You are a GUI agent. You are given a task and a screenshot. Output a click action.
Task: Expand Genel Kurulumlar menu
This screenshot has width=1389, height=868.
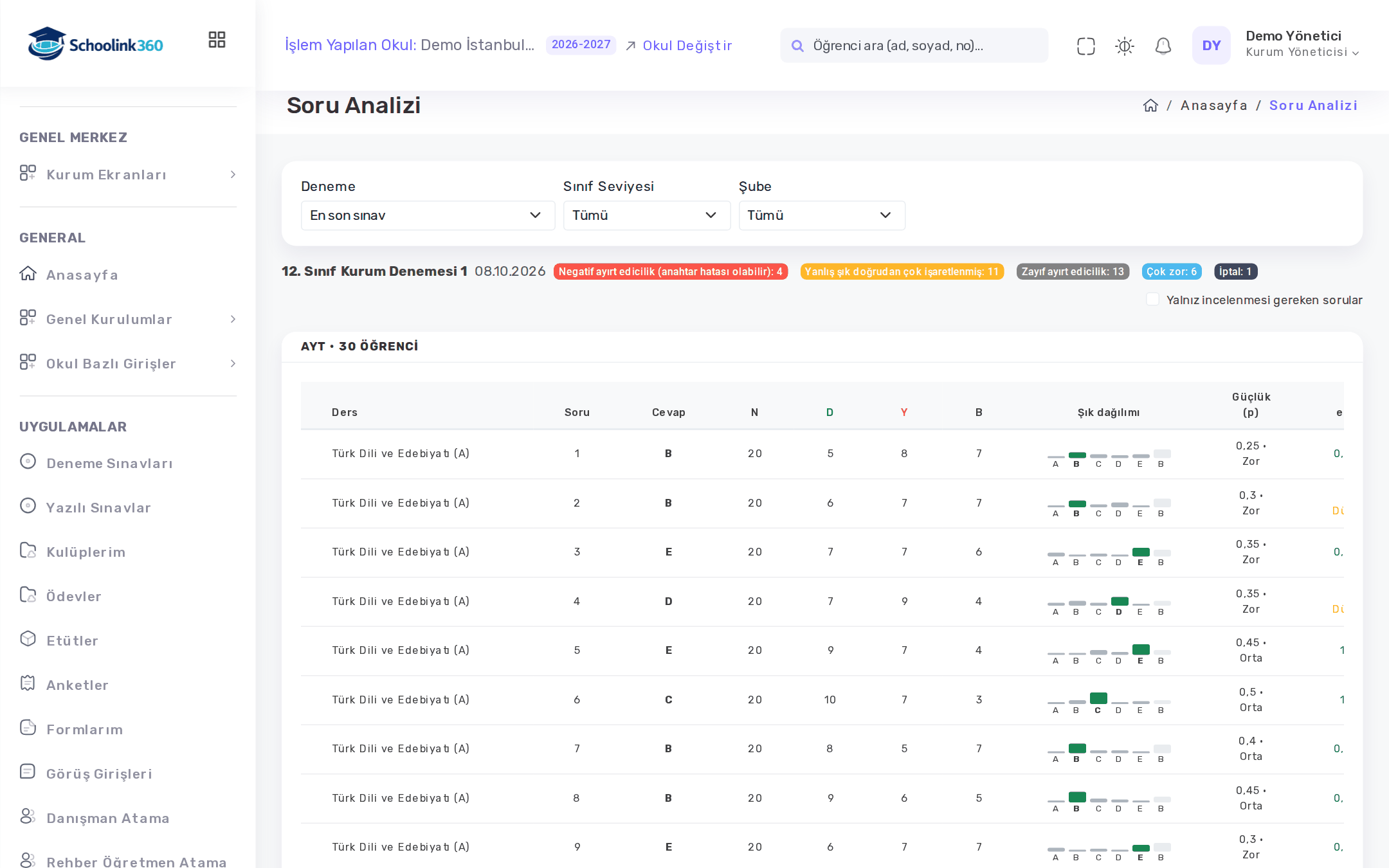128,319
